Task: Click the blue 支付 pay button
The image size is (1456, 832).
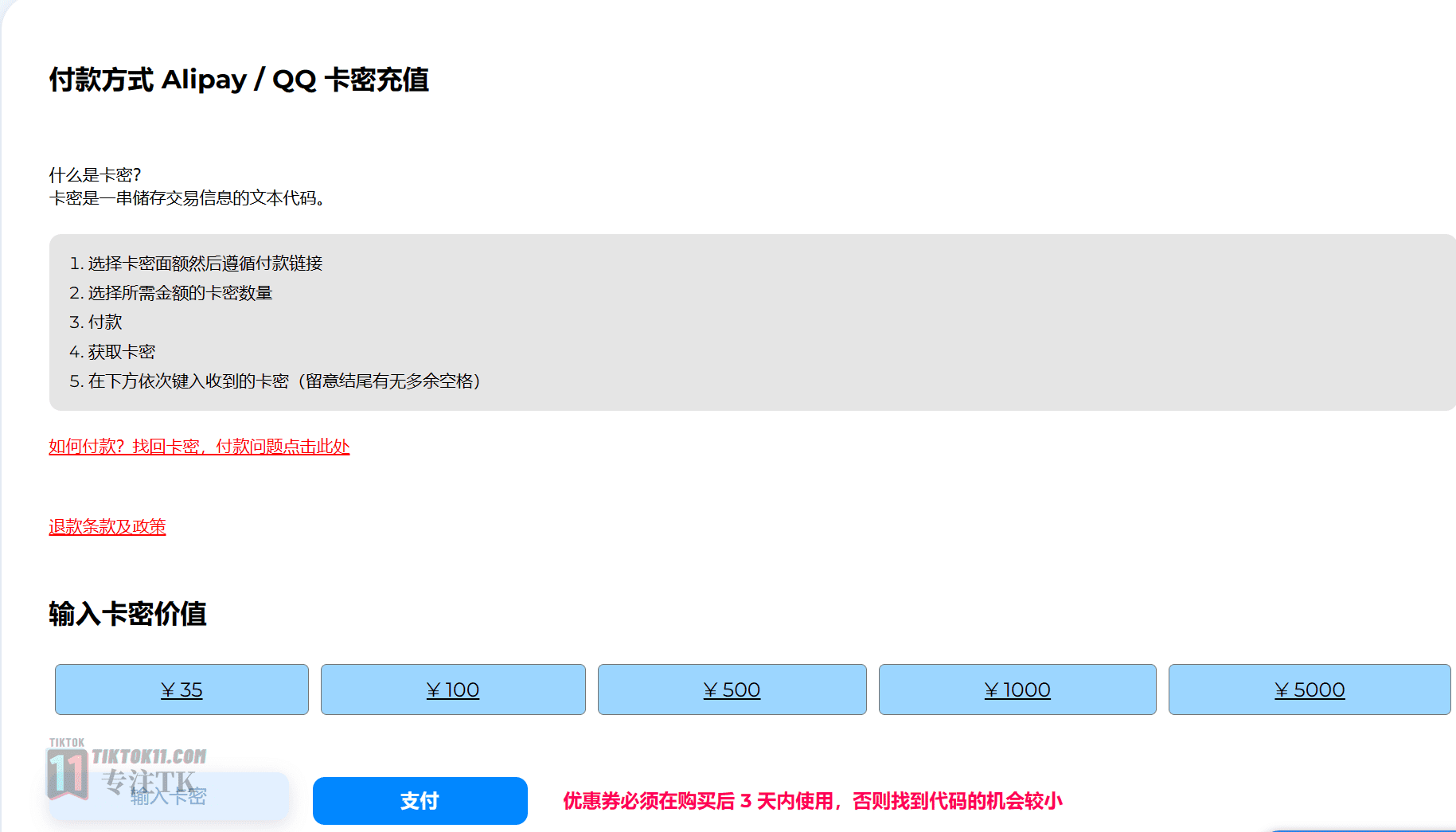Action: (x=420, y=801)
